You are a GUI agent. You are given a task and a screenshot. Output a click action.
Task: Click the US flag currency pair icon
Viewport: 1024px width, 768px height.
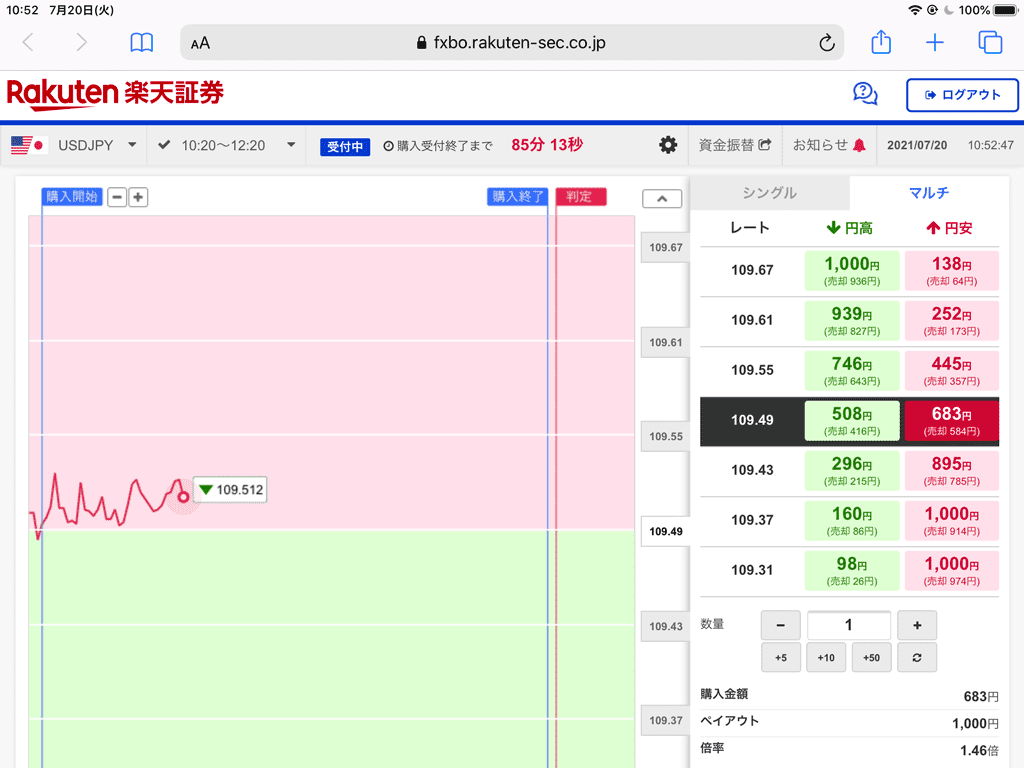pyautogui.click(x=28, y=144)
